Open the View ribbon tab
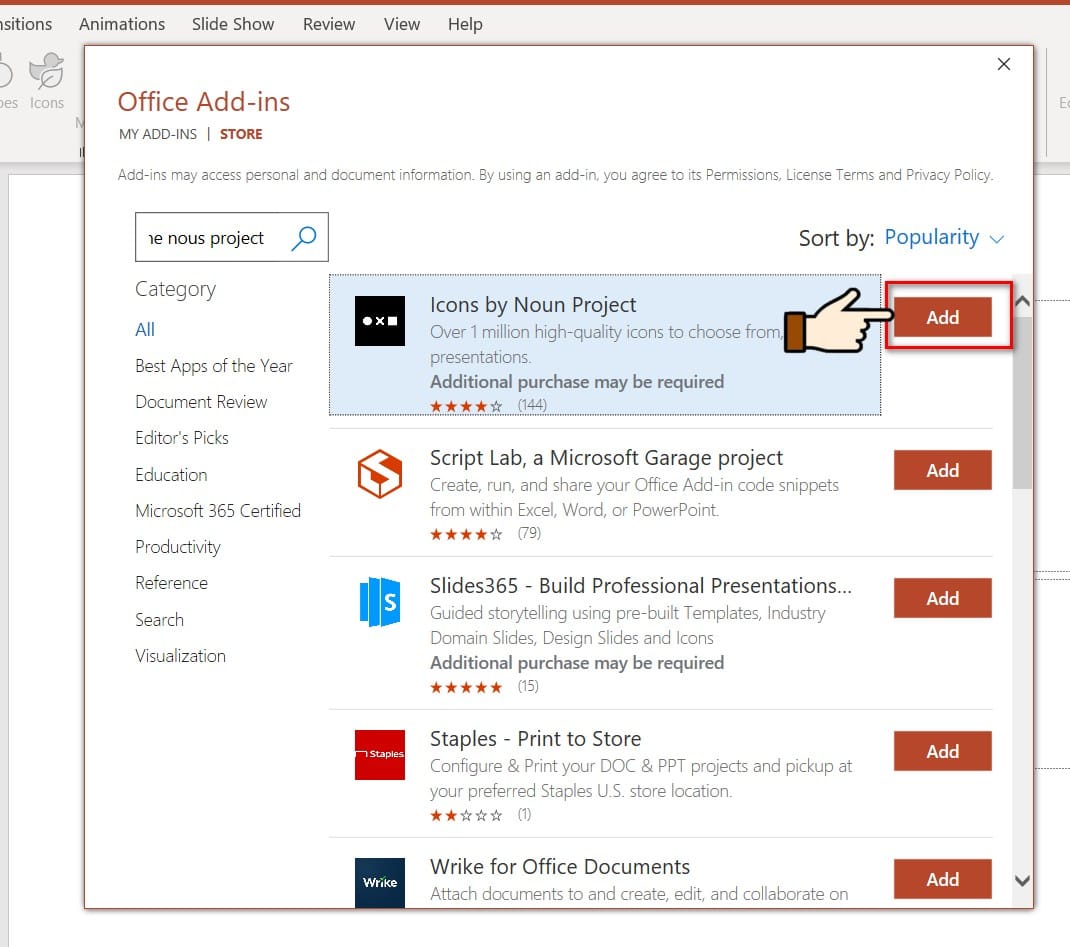Viewport: 1070px width, 947px height. point(402,25)
